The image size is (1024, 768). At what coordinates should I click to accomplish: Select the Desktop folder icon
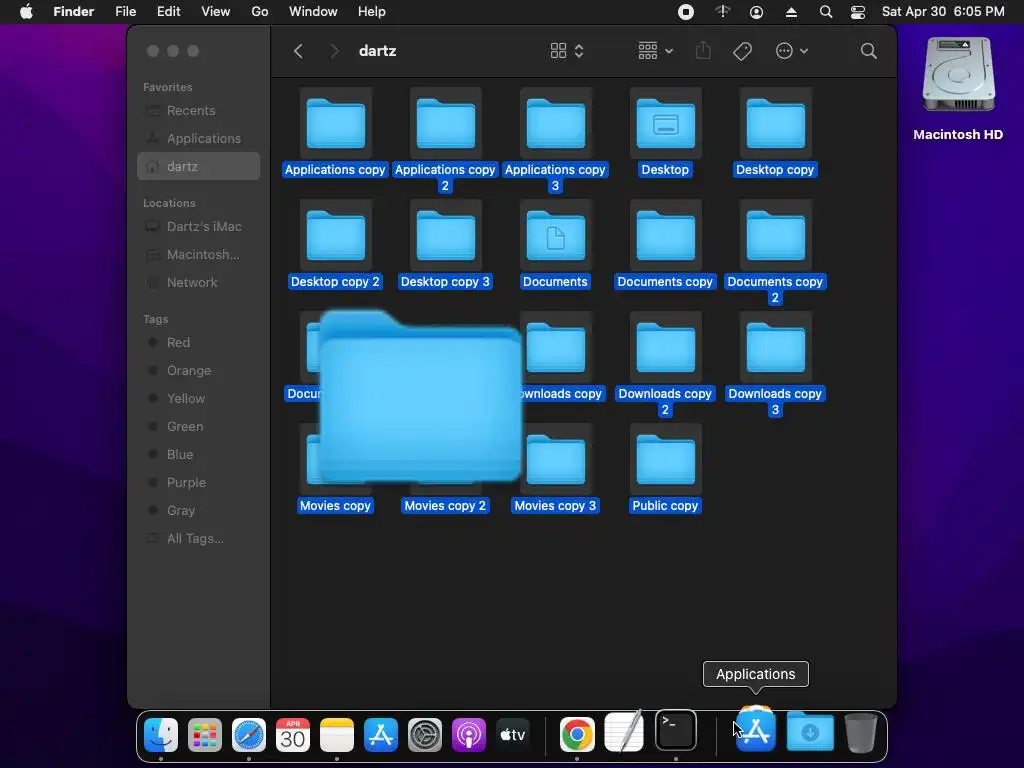click(x=665, y=123)
